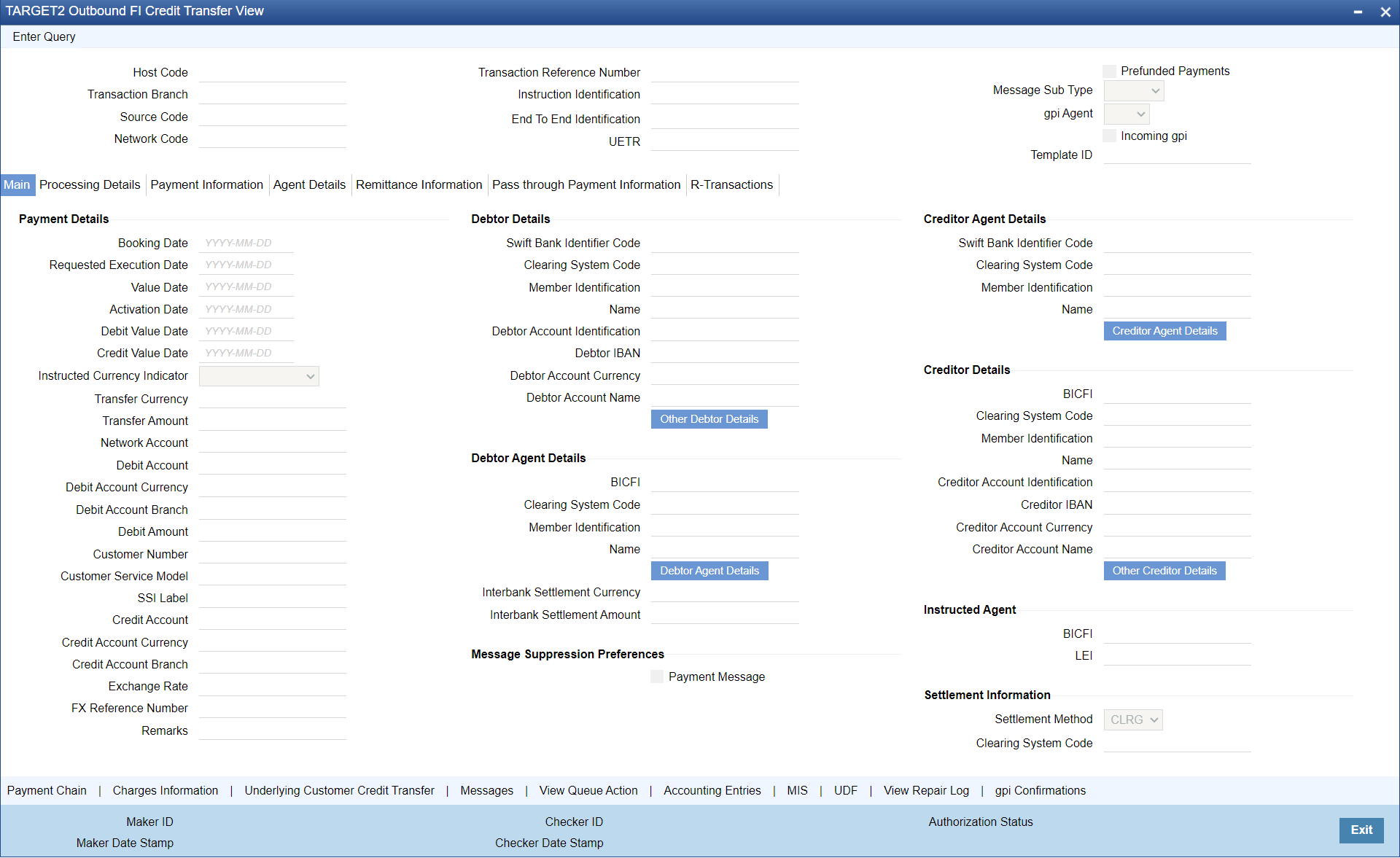Click the Creditor Agent Details button
This screenshot has height=858, width=1400.
pos(1165,331)
